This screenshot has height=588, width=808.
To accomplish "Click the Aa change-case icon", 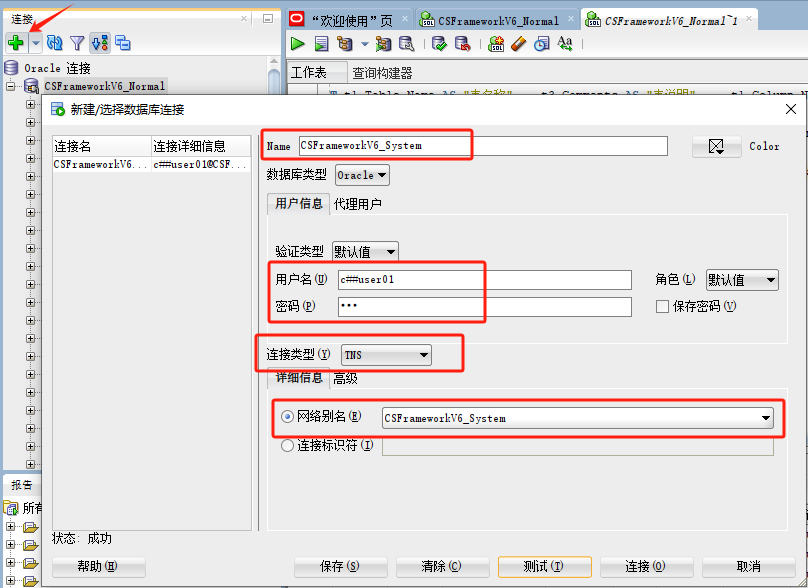I will pyautogui.click(x=565, y=44).
